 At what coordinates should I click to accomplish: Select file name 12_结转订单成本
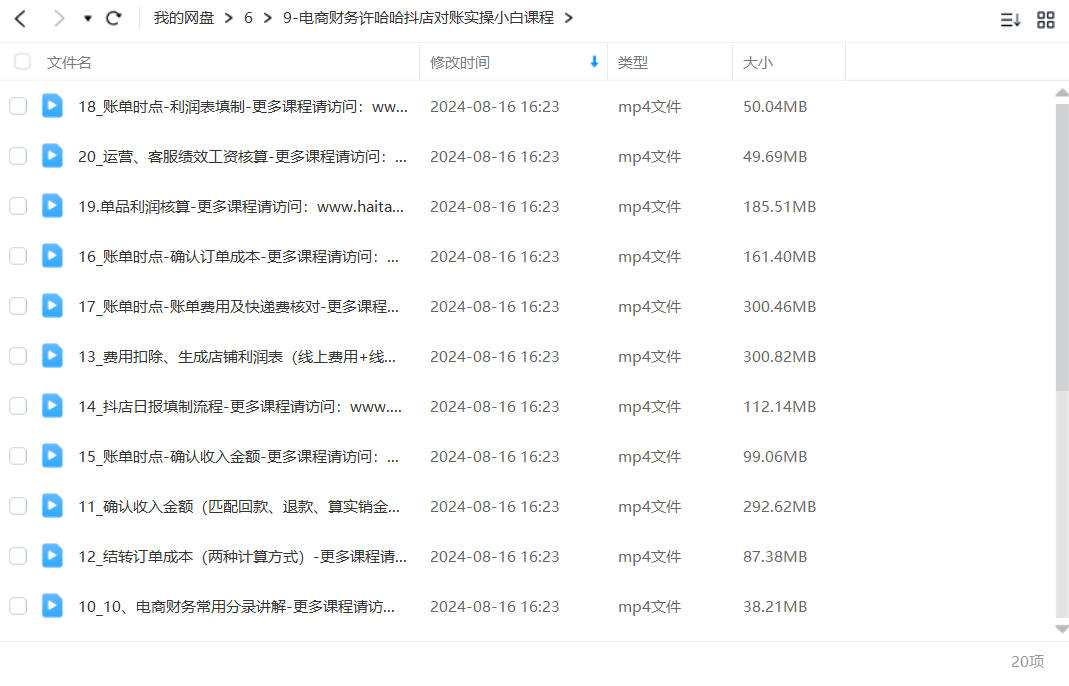[x=242, y=556]
